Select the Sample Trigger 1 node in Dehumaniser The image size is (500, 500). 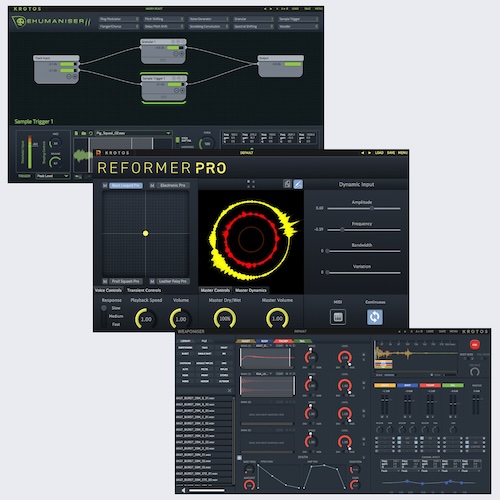(x=163, y=88)
